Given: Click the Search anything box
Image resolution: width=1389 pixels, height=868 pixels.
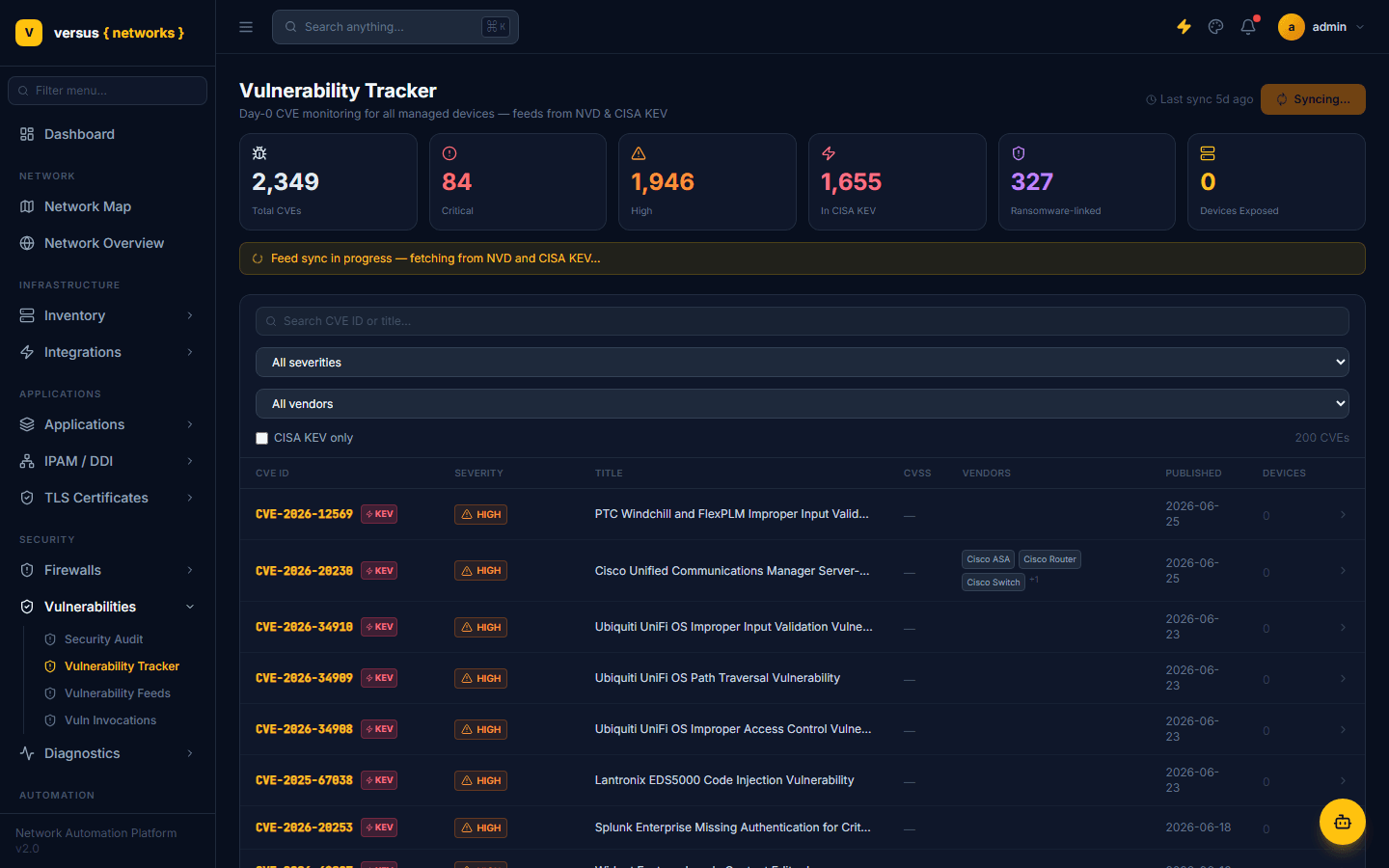Looking at the screenshot, I should pos(395,27).
